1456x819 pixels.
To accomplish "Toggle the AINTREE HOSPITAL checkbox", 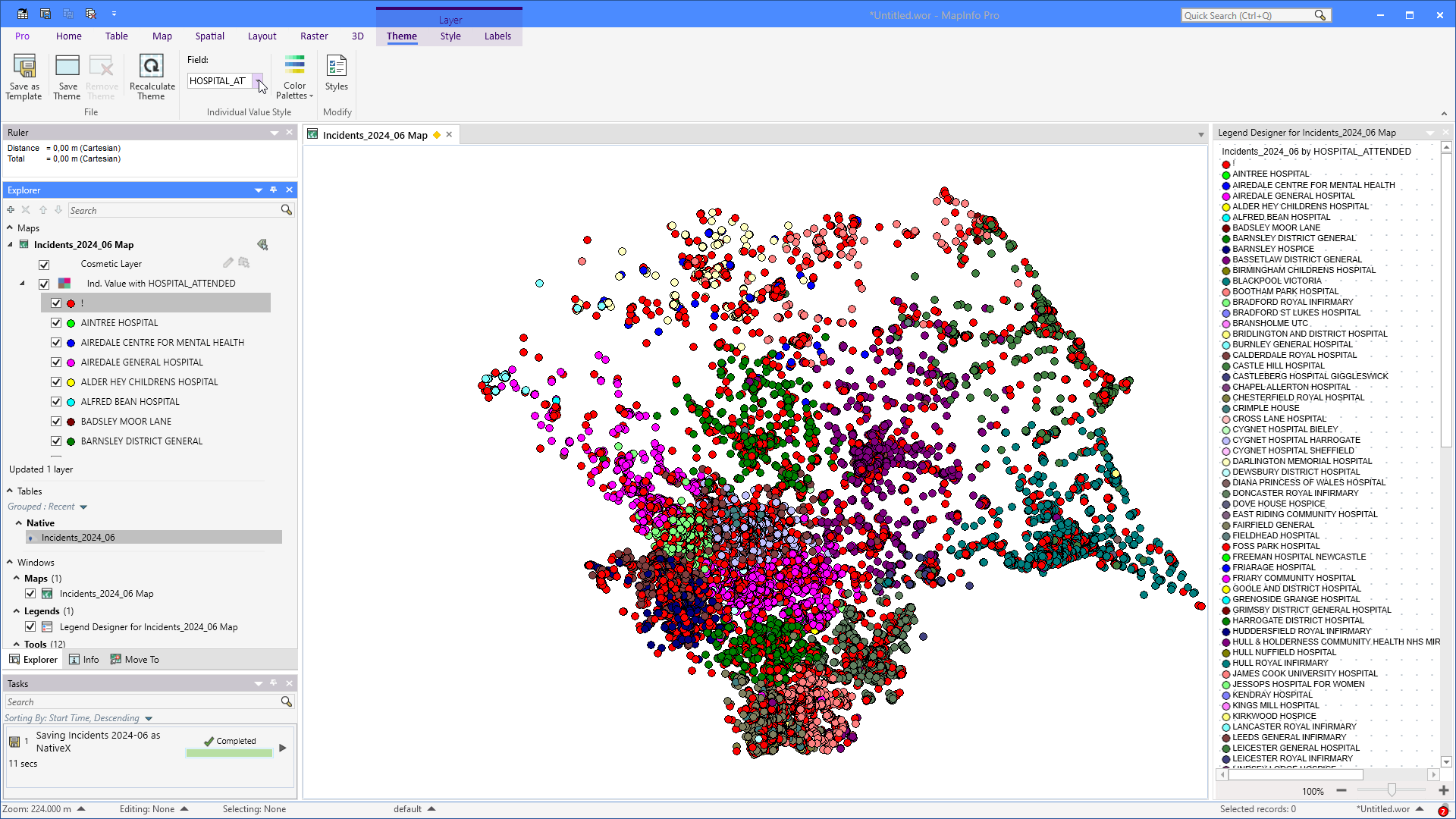I will (56, 323).
